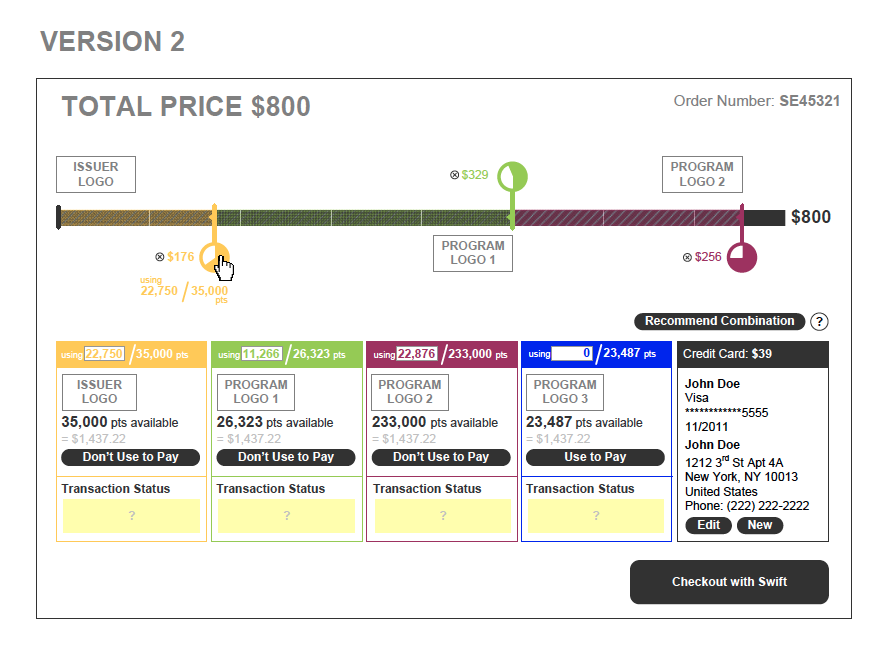Click the 23,487 pts available text
The width and height of the screenshot is (888, 651).
point(584,422)
